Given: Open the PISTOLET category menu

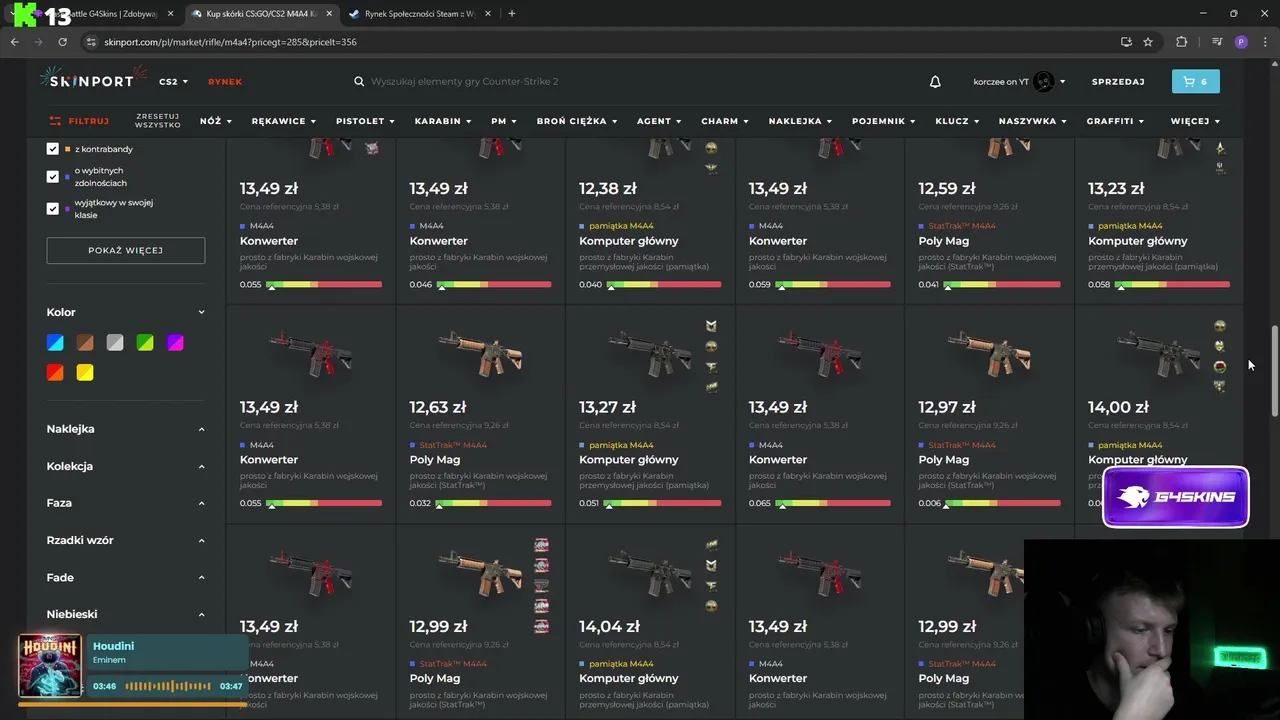Looking at the screenshot, I should point(365,121).
